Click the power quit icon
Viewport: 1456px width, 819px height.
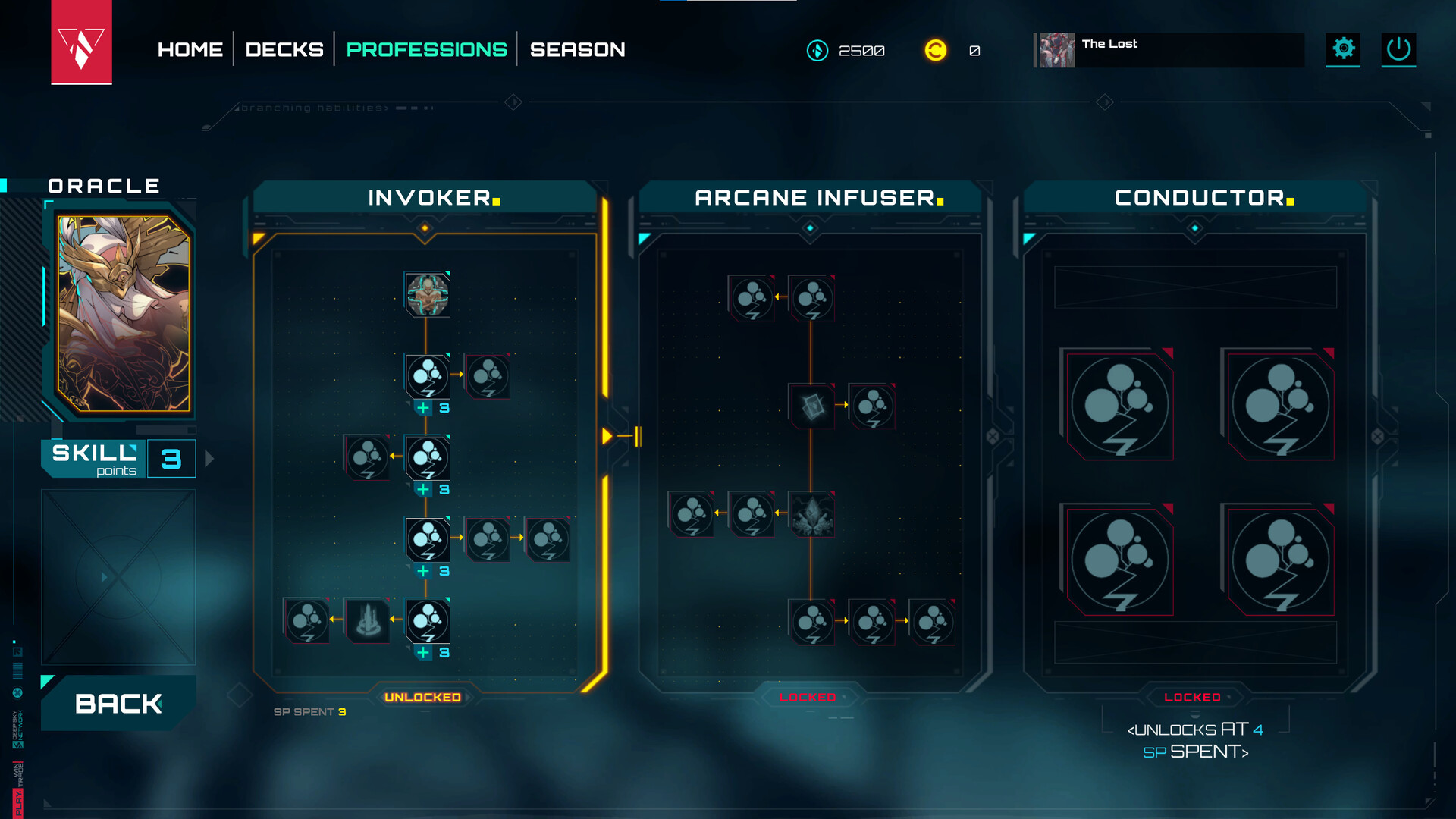1398,49
